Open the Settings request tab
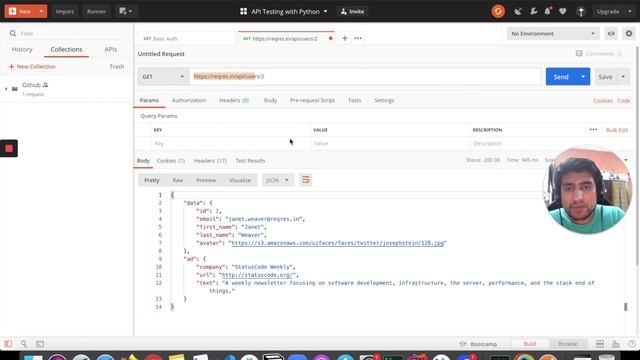Screen dimensions: 640x360 click(384, 100)
